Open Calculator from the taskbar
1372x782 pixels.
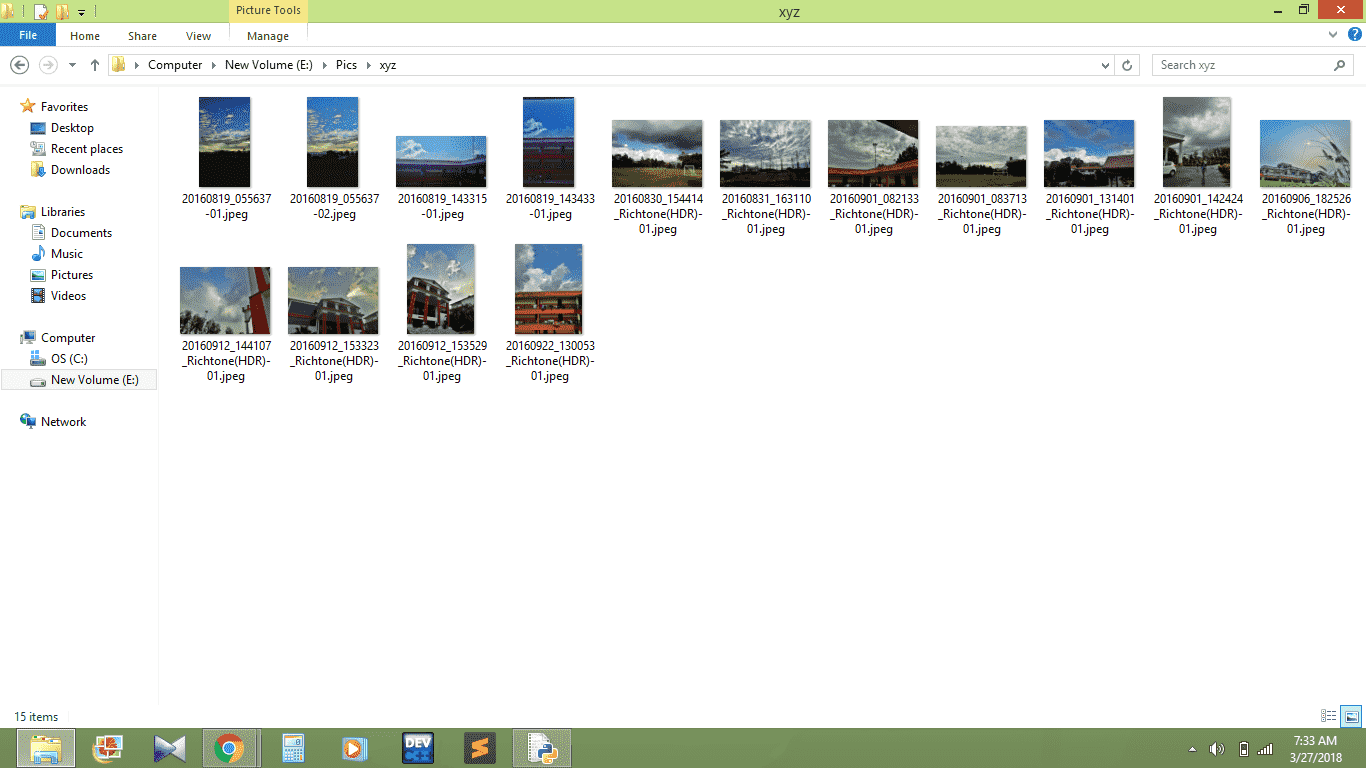click(293, 749)
